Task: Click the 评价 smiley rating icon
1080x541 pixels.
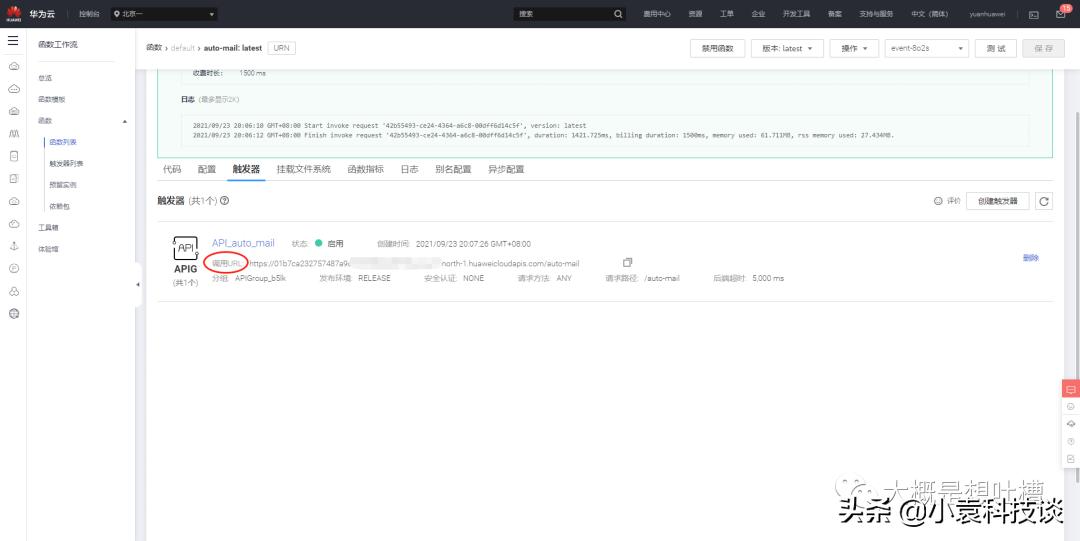Action: (x=937, y=201)
